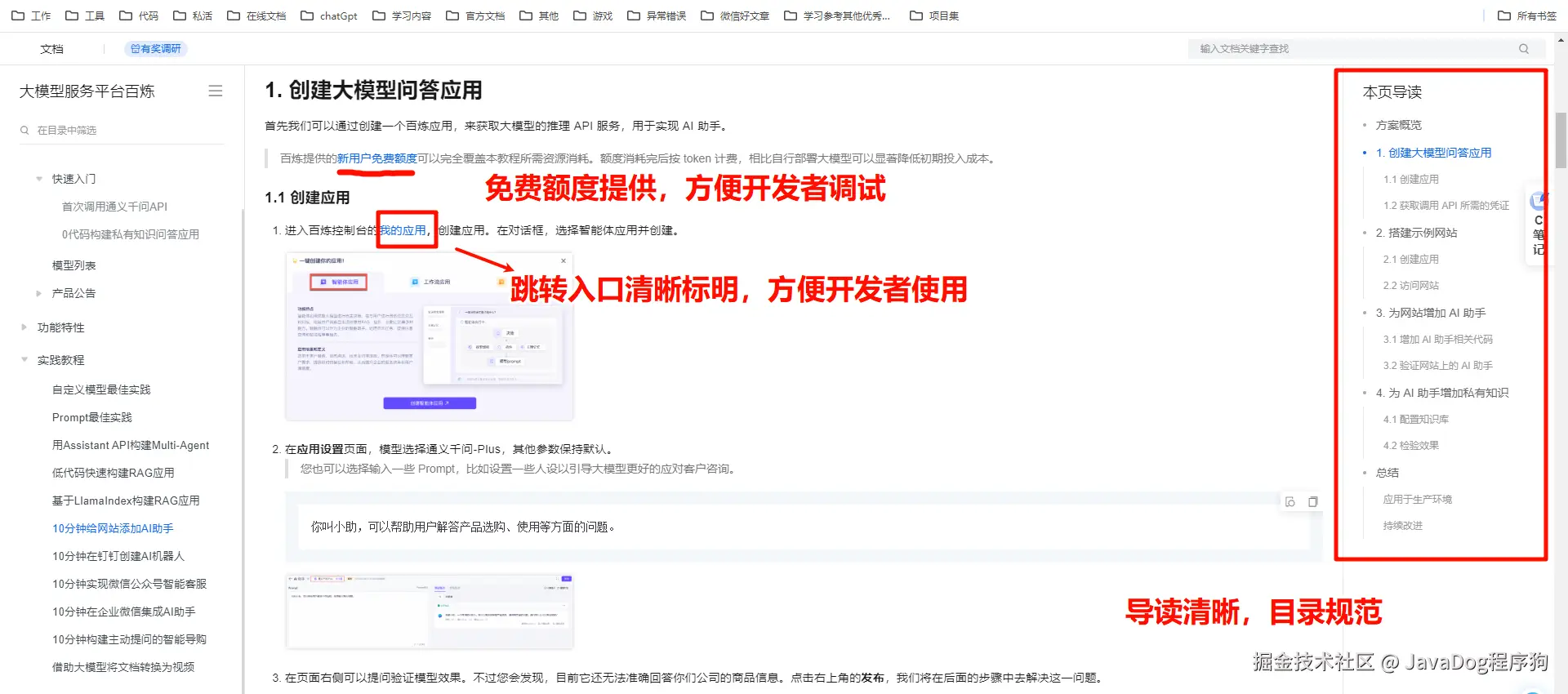Jump to 1.2 获取调用 API 所需的凭证

pyautogui.click(x=1445, y=206)
